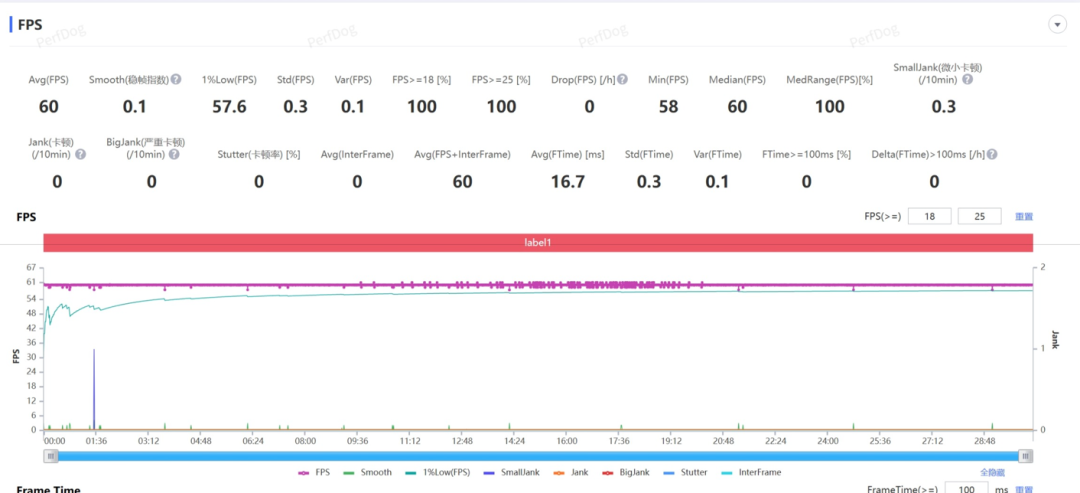Click the blue time range slider bar

pos(538,456)
